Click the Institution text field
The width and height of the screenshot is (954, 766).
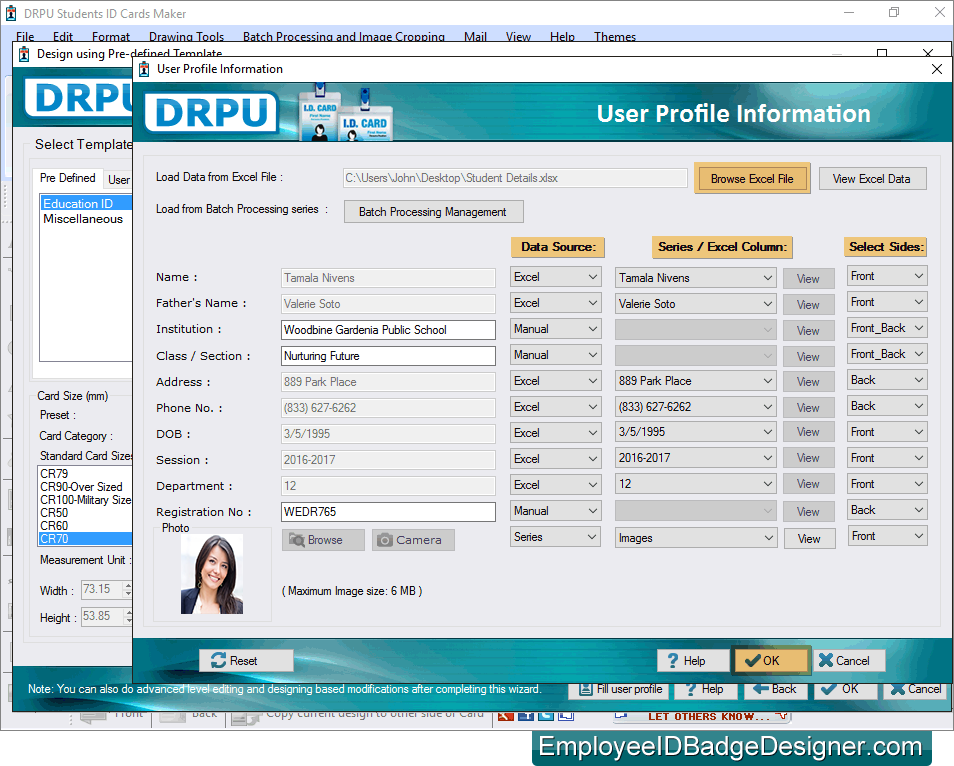pyautogui.click(x=388, y=330)
